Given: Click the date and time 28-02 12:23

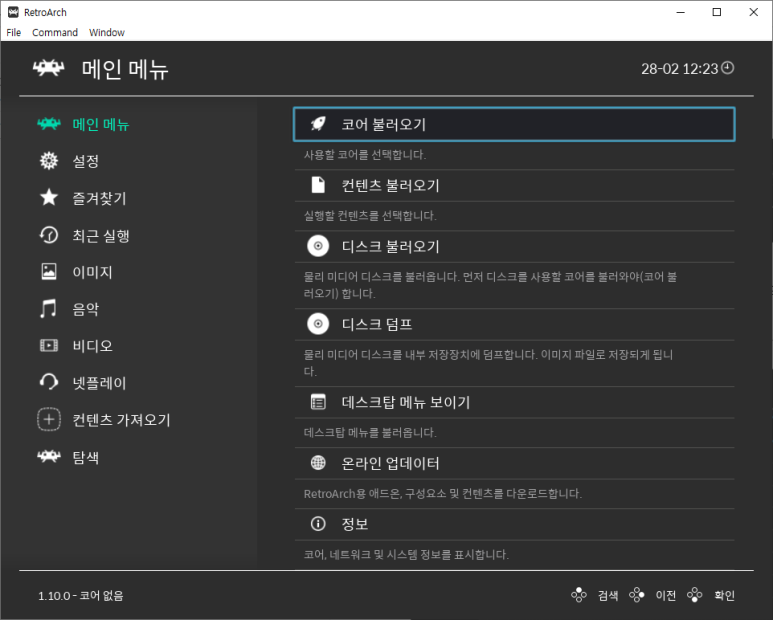Looking at the screenshot, I should 679,69.
